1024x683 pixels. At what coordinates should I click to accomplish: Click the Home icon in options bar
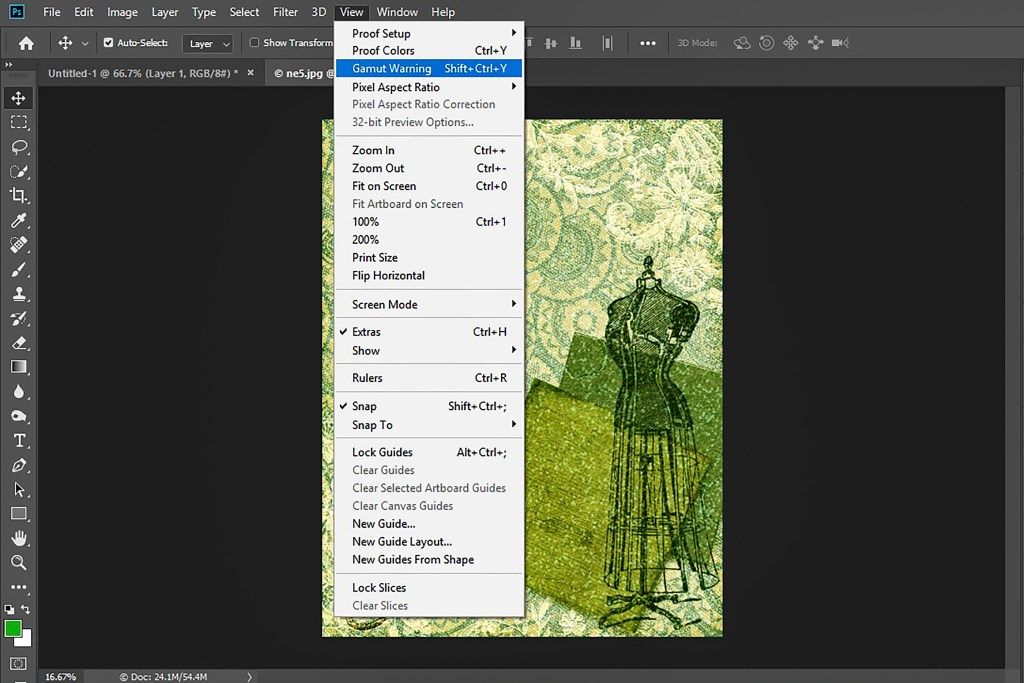26,43
